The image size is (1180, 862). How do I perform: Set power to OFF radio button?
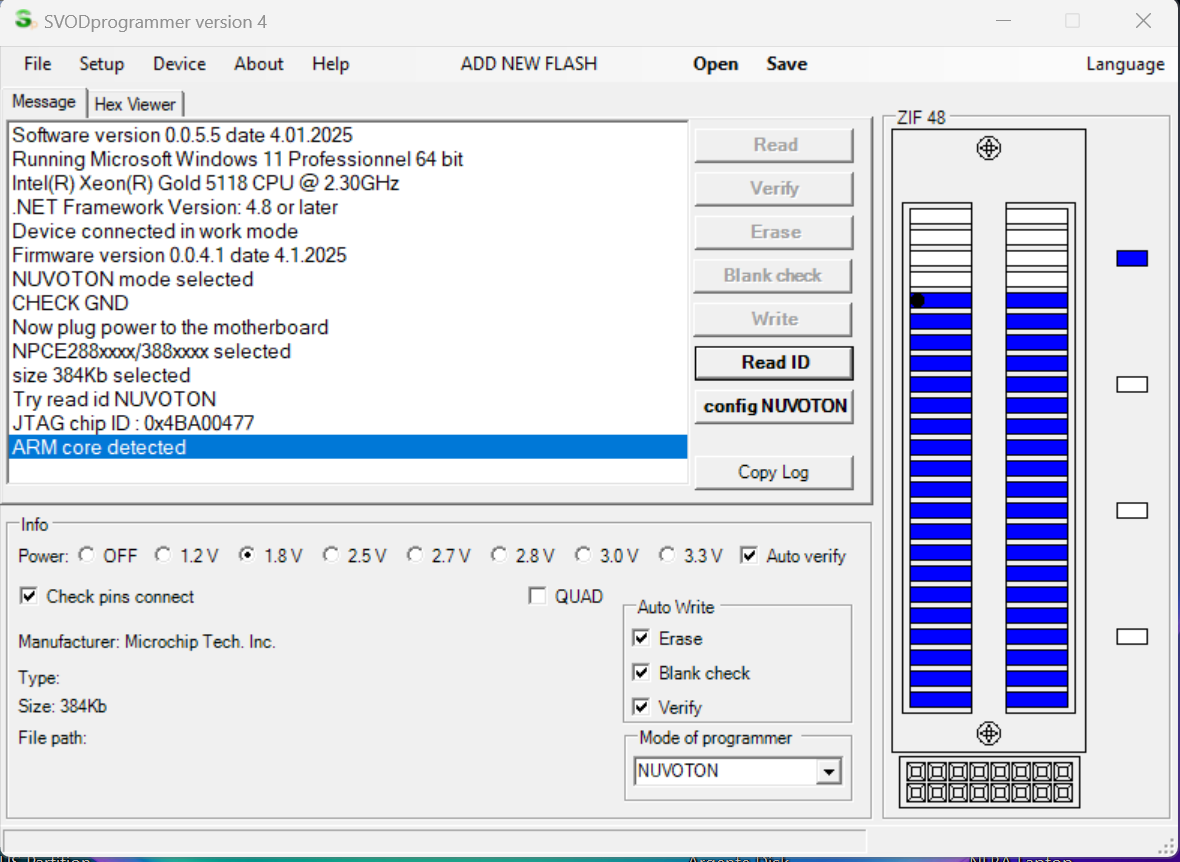coord(87,555)
